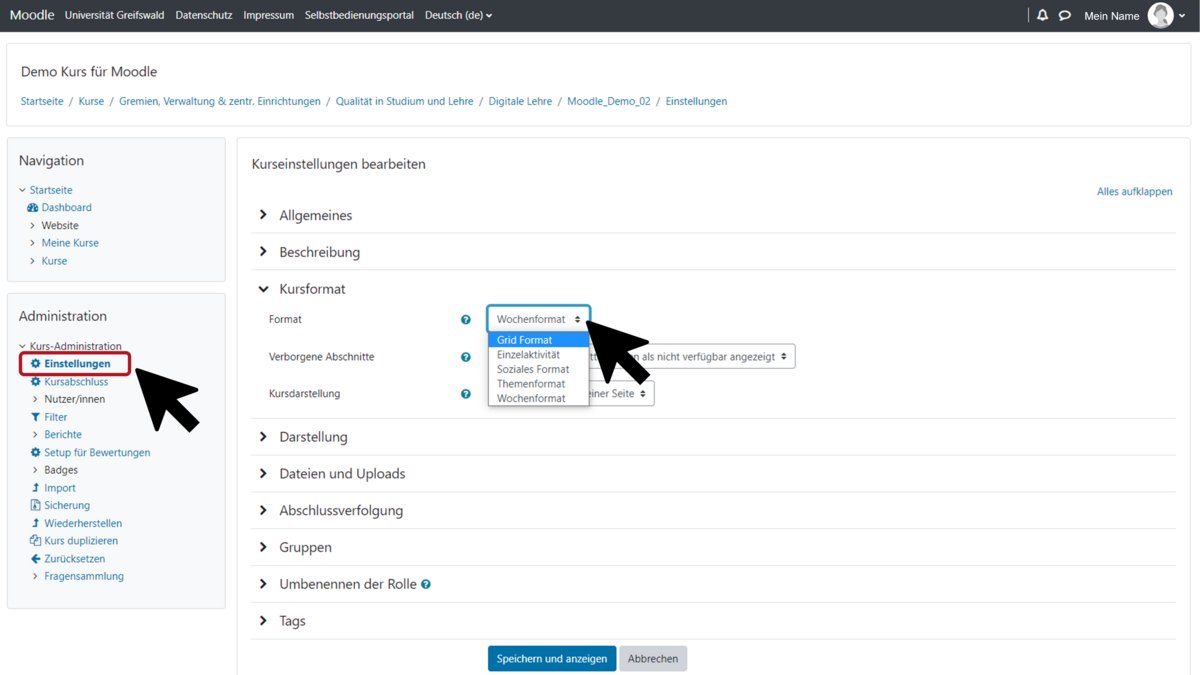Image resolution: width=1200 pixels, height=675 pixels.
Task: Click help icon beside Kursdarstellung
Action: pyautogui.click(x=465, y=394)
